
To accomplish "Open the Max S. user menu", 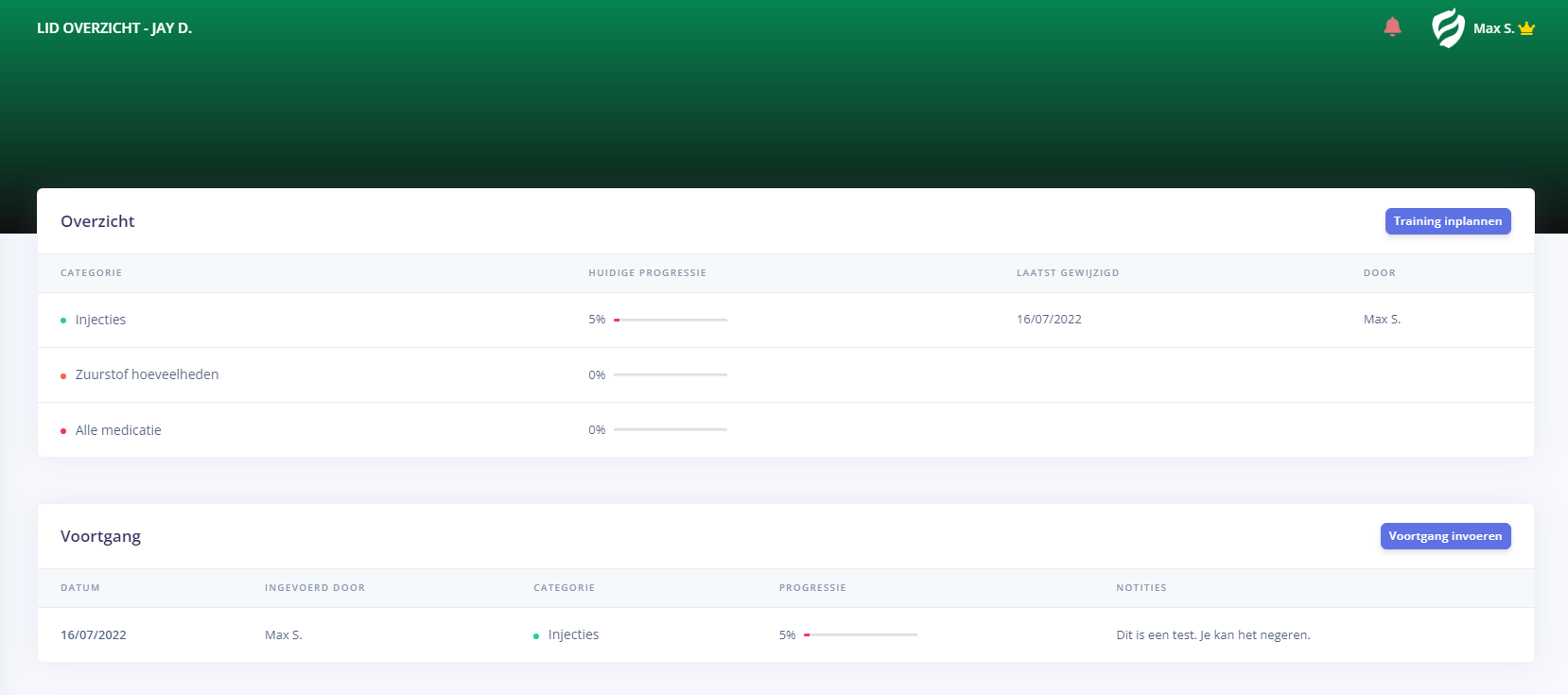I will pos(1493,28).
